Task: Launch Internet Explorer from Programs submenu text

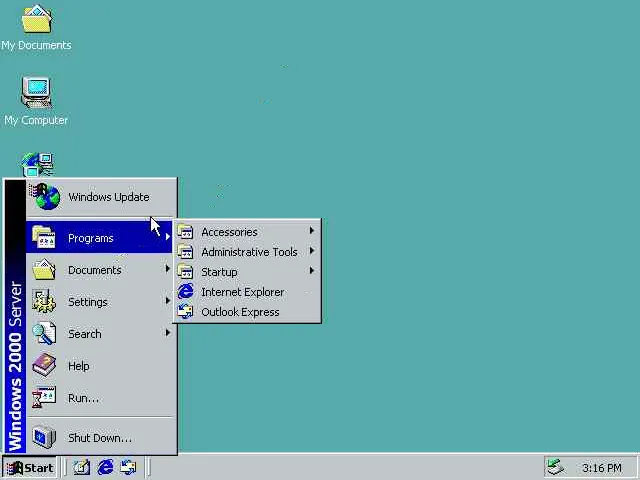Action: (242, 292)
